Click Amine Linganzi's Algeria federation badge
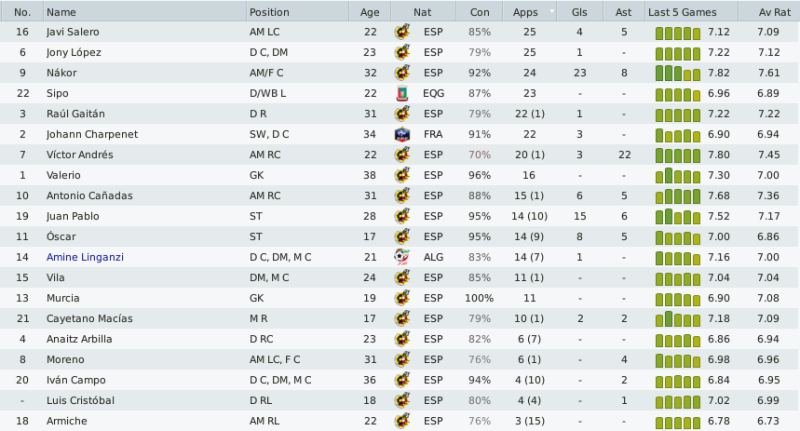 point(402,257)
